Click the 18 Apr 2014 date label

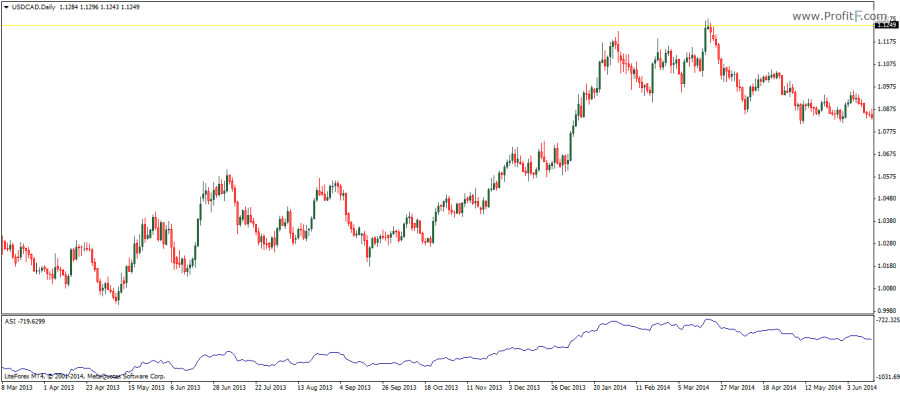[780, 387]
